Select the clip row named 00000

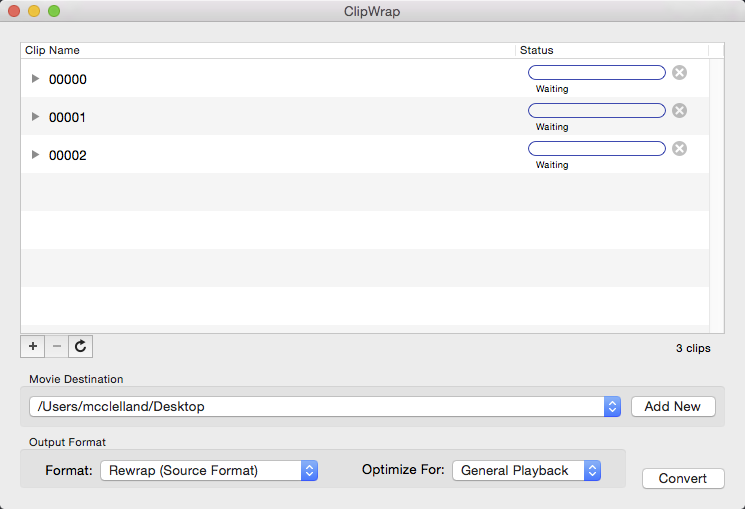tap(365, 78)
